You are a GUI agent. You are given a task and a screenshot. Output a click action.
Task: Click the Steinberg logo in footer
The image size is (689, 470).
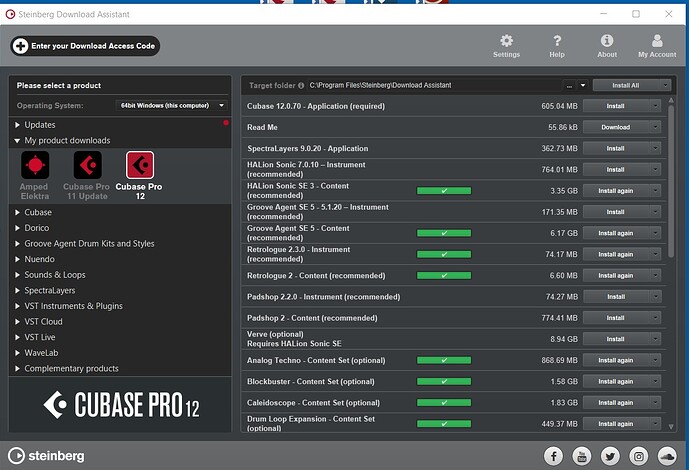pyautogui.click(x=46, y=456)
